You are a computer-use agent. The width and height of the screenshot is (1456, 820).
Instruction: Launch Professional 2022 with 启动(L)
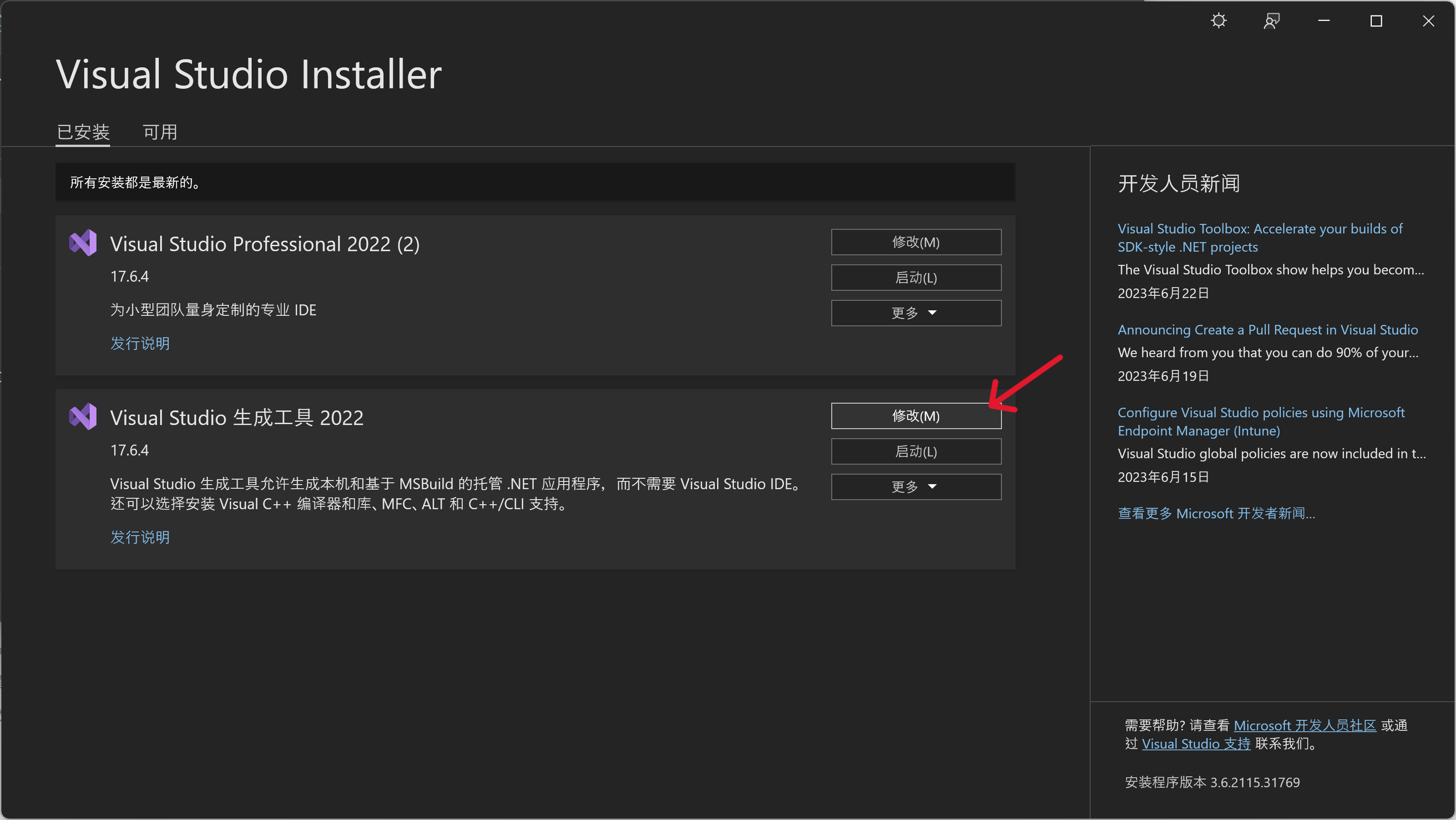pyautogui.click(x=915, y=278)
